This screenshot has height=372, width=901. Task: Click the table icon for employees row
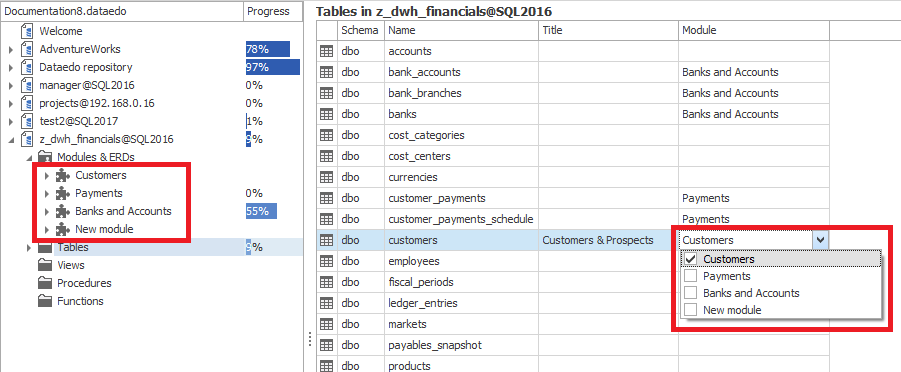tap(326, 261)
